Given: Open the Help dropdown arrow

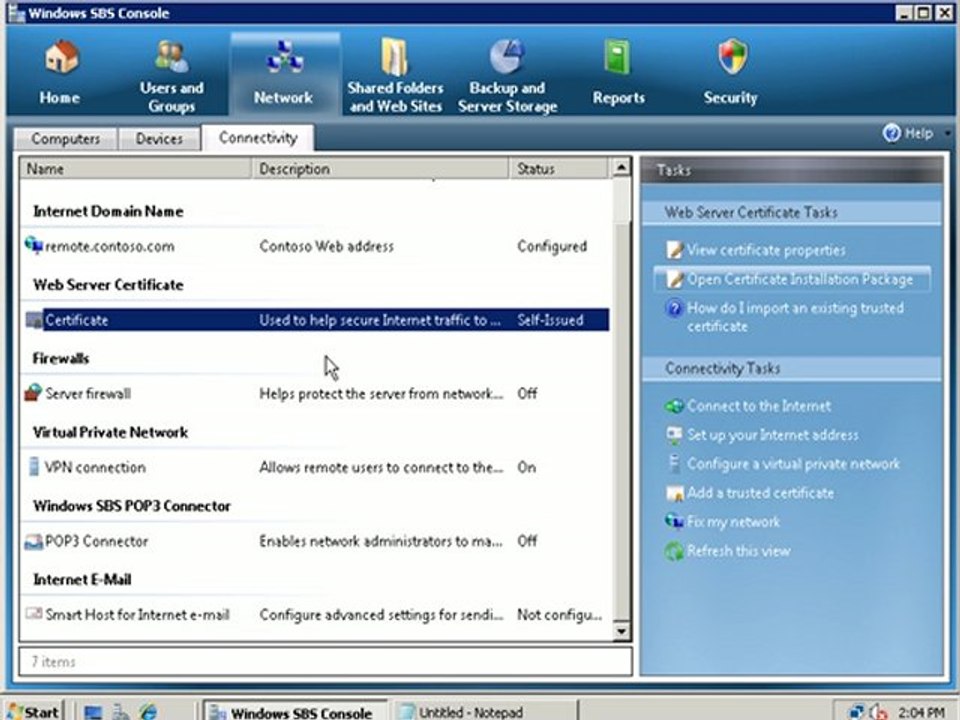Looking at the screenshot, I should (x=948, y=133).
